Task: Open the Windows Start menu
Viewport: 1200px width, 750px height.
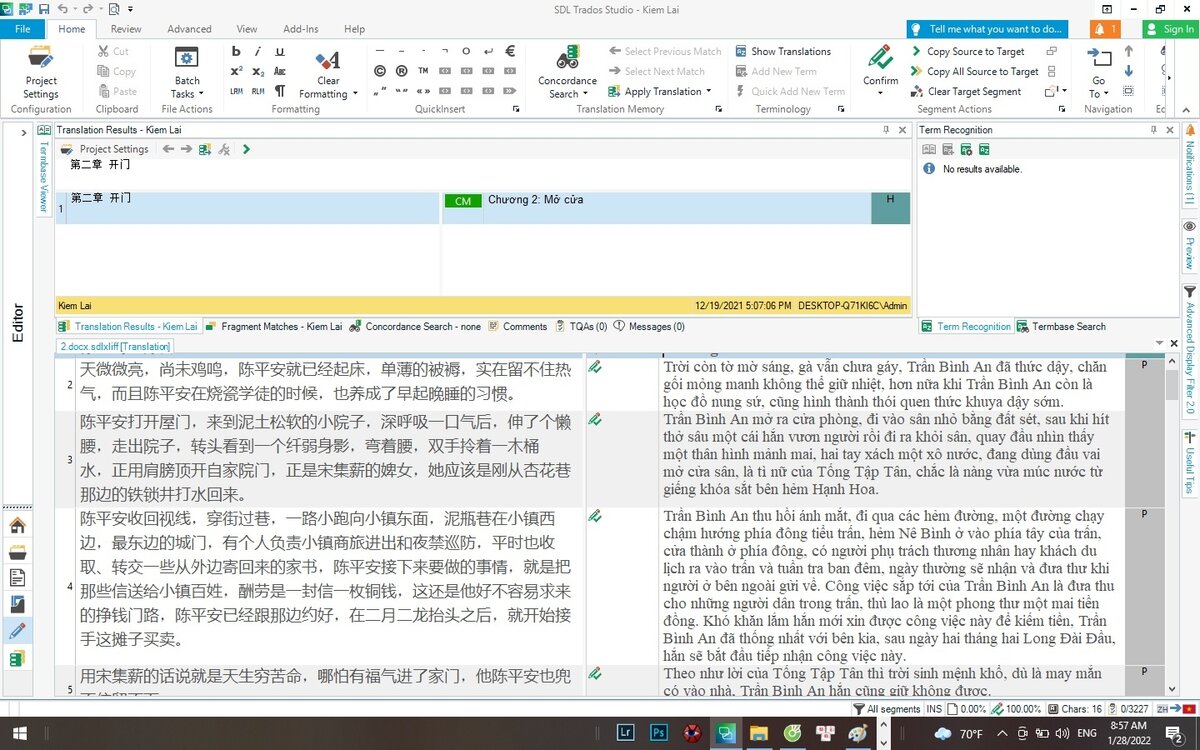Action: (x=19, y=733)
